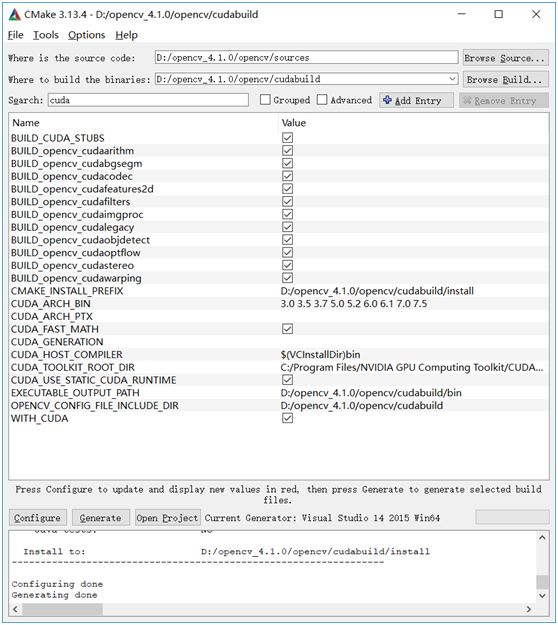Uncheck BUILD_opencv_cudacodec checkbox

pos(287,176)
